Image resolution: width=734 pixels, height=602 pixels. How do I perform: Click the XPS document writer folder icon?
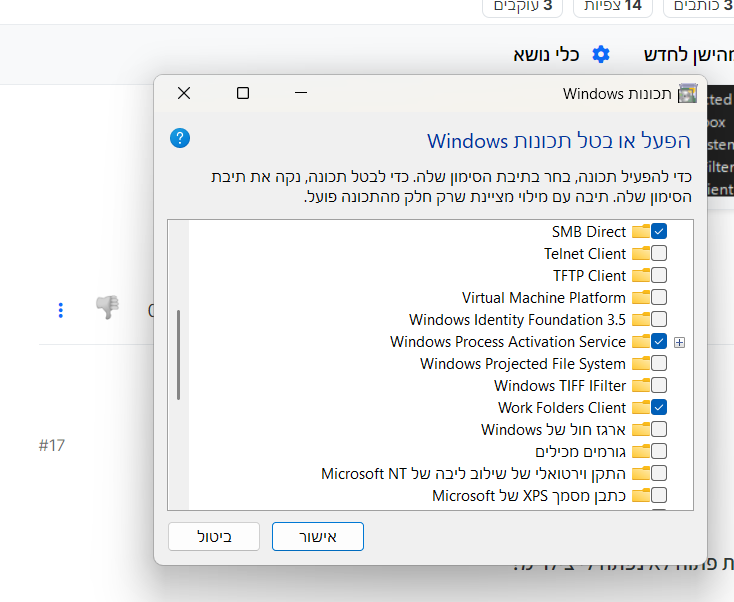641,495
